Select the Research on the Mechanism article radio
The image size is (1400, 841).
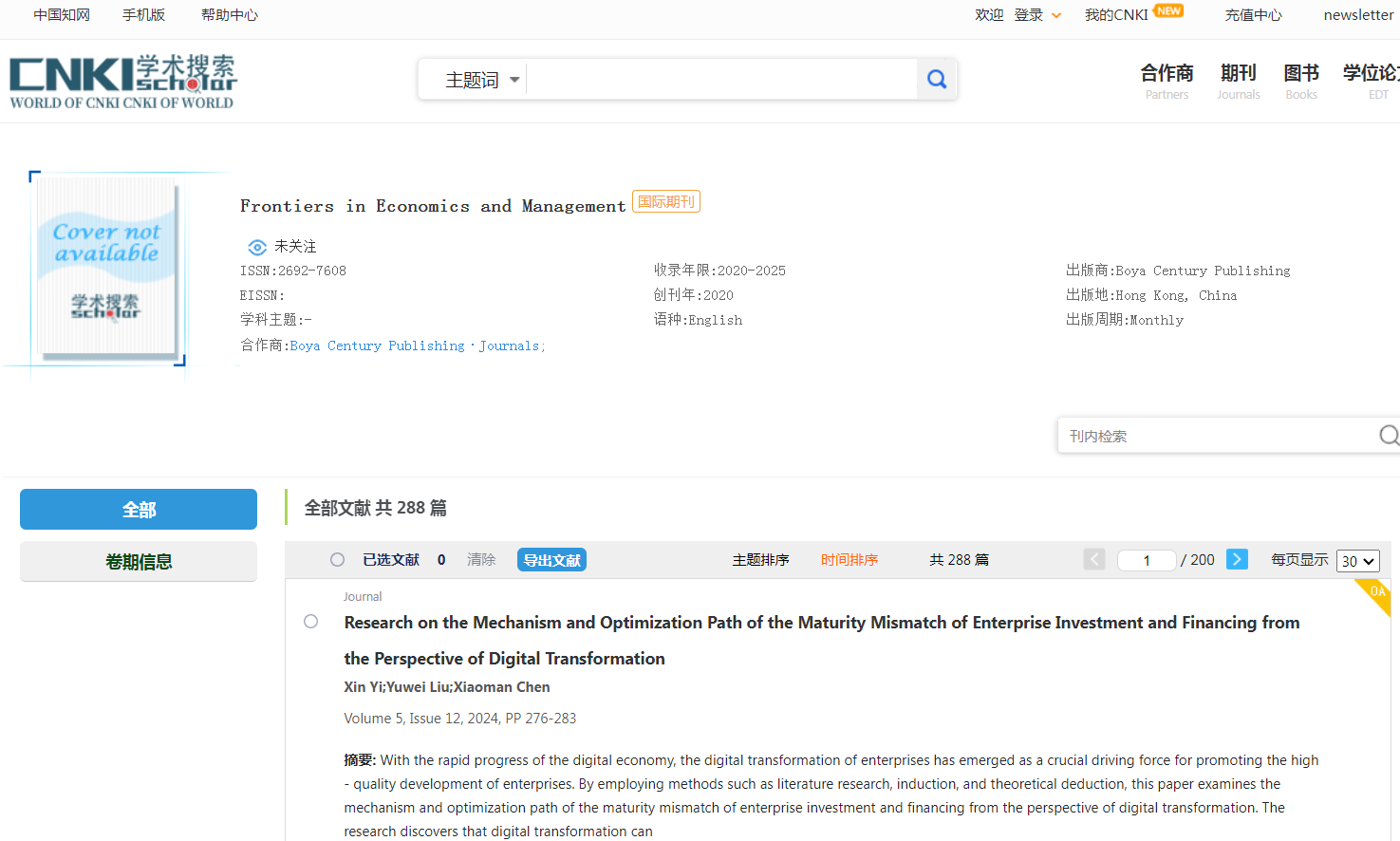[310, 622]
